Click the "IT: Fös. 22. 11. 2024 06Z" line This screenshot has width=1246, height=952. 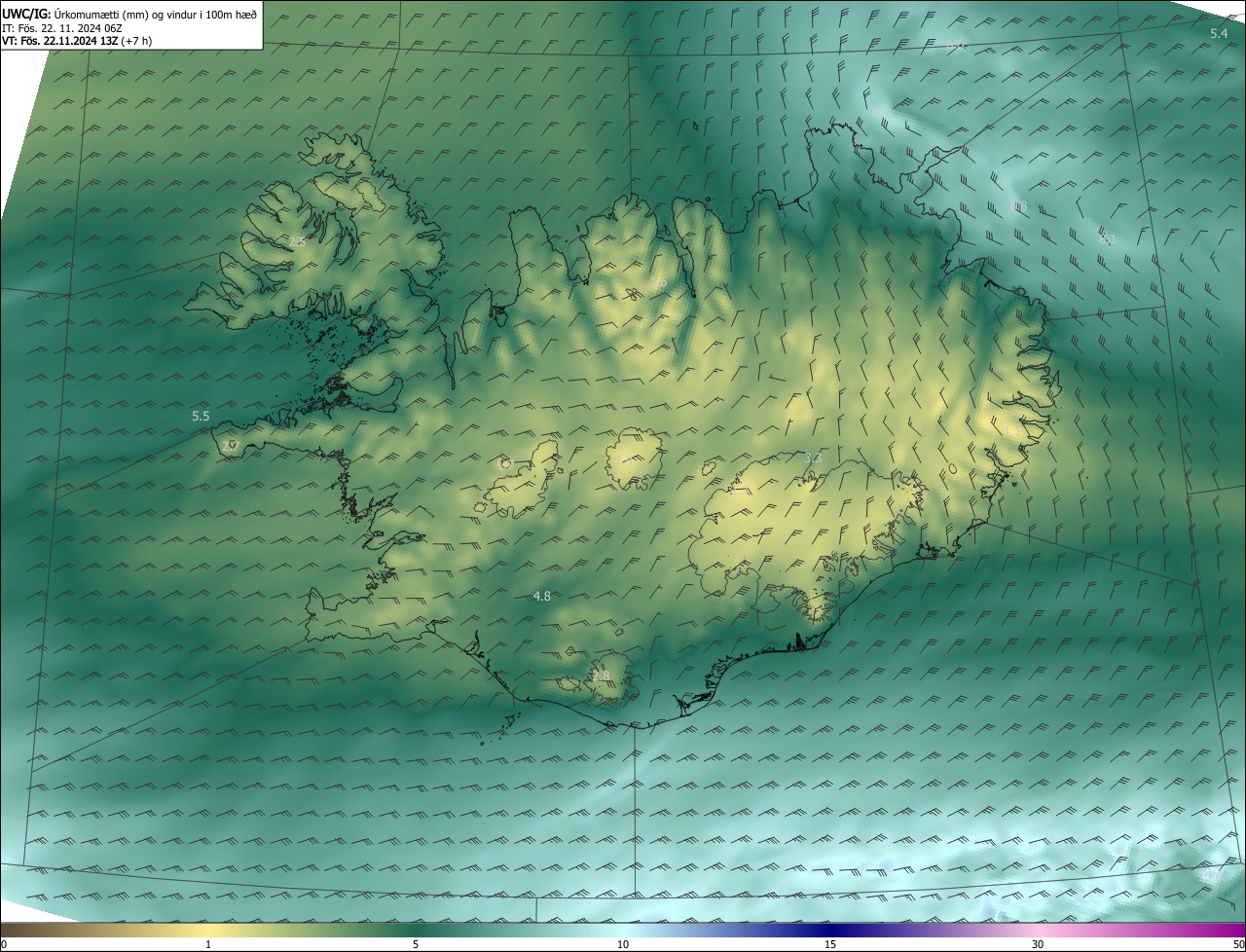(x=61, y=28)
